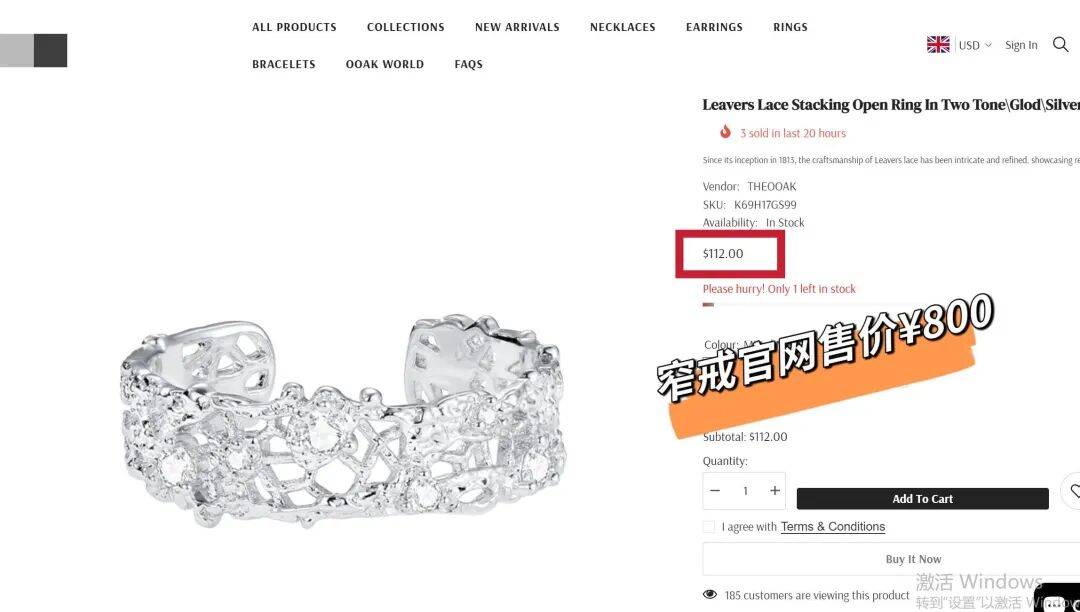1080x612 pixels.
Task: Open the Terms & Conditions link
Action: [833, 527]
